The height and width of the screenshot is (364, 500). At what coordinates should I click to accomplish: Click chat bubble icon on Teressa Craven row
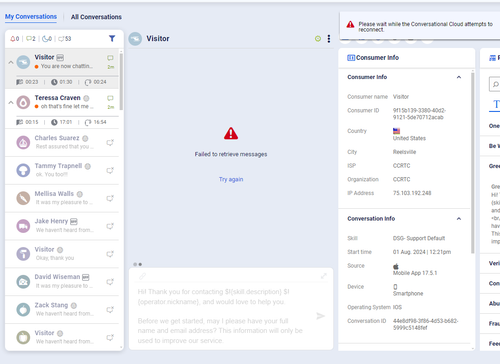[110, 98]
